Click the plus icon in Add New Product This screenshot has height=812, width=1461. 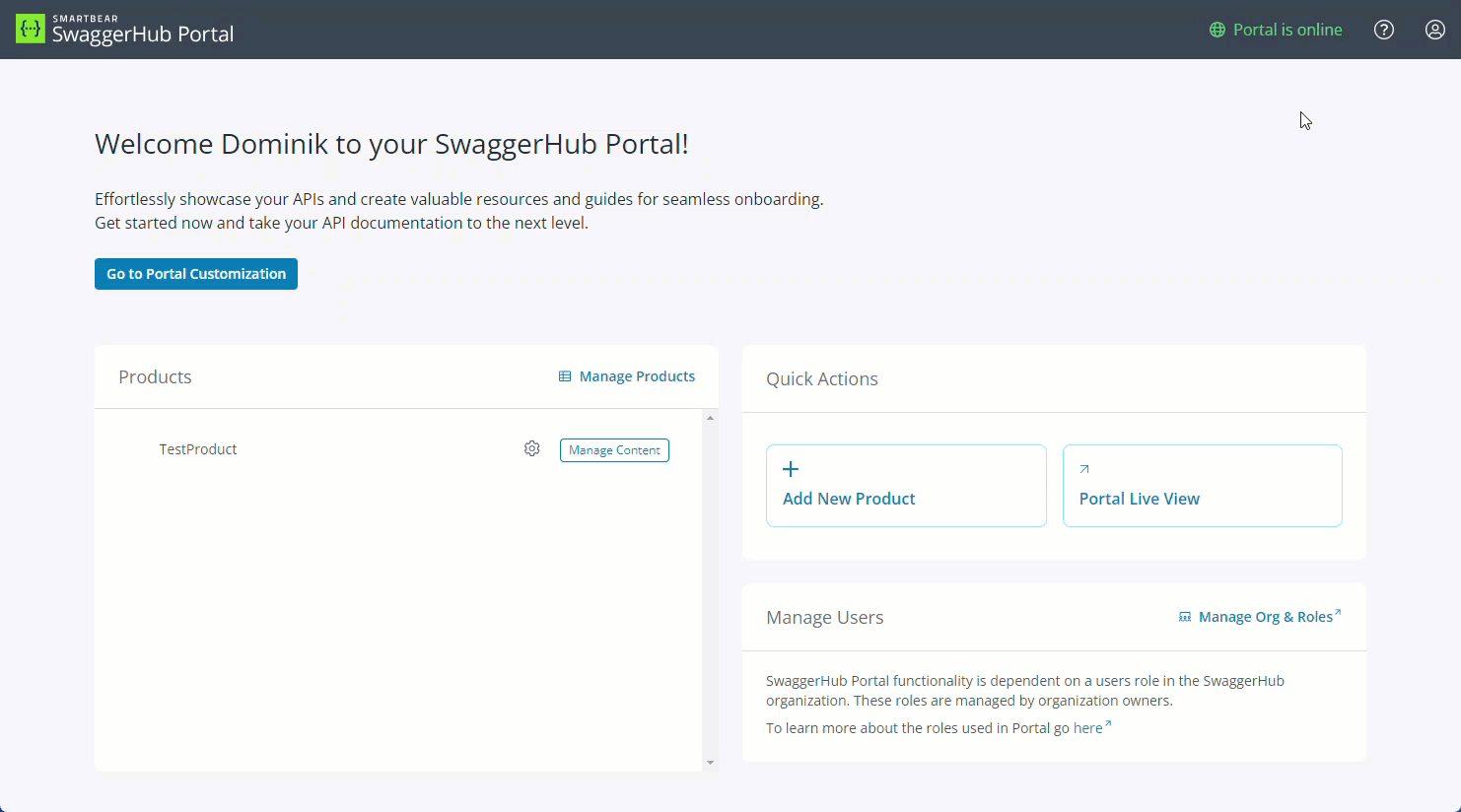point(790,468)
